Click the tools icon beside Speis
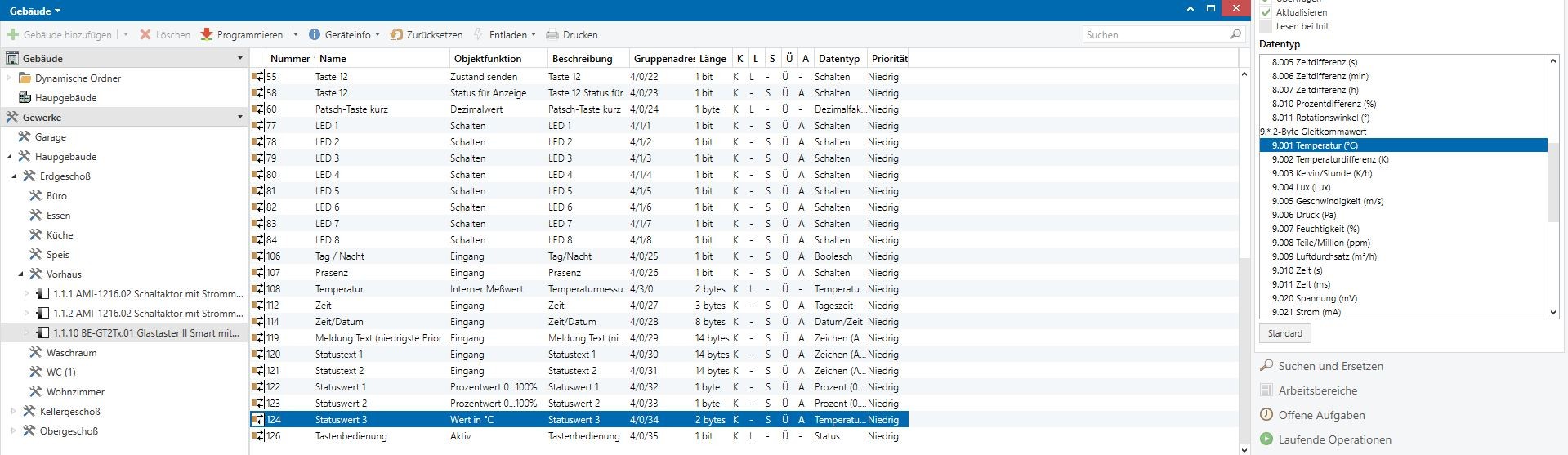The image size is (1568, 455). tap(35, 255)
